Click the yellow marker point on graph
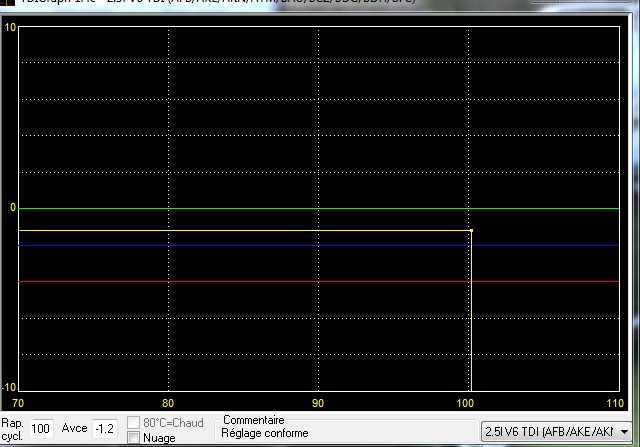The height and width of the screenshot is (447, 640). pyautogui.click(x=470, y=231)
